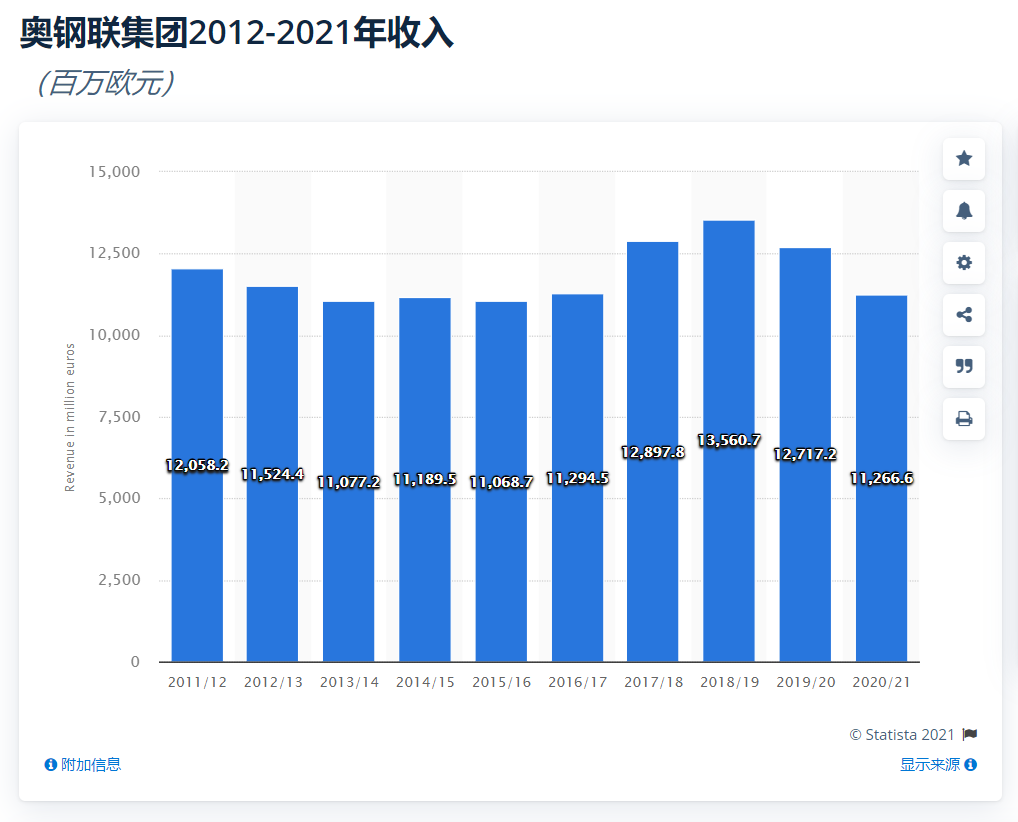Click the value label 13,560.7
This screenshot has width=1018, height=822.
point(729,441)
